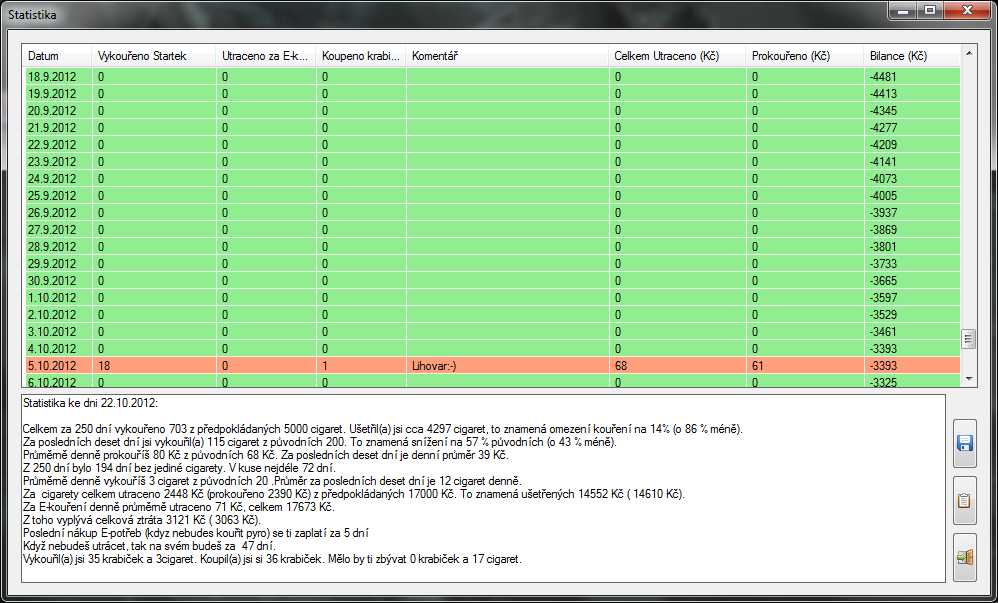Select the 22.9.2012 date cell
The image size is (998, 603).
[x=59, y=145]
